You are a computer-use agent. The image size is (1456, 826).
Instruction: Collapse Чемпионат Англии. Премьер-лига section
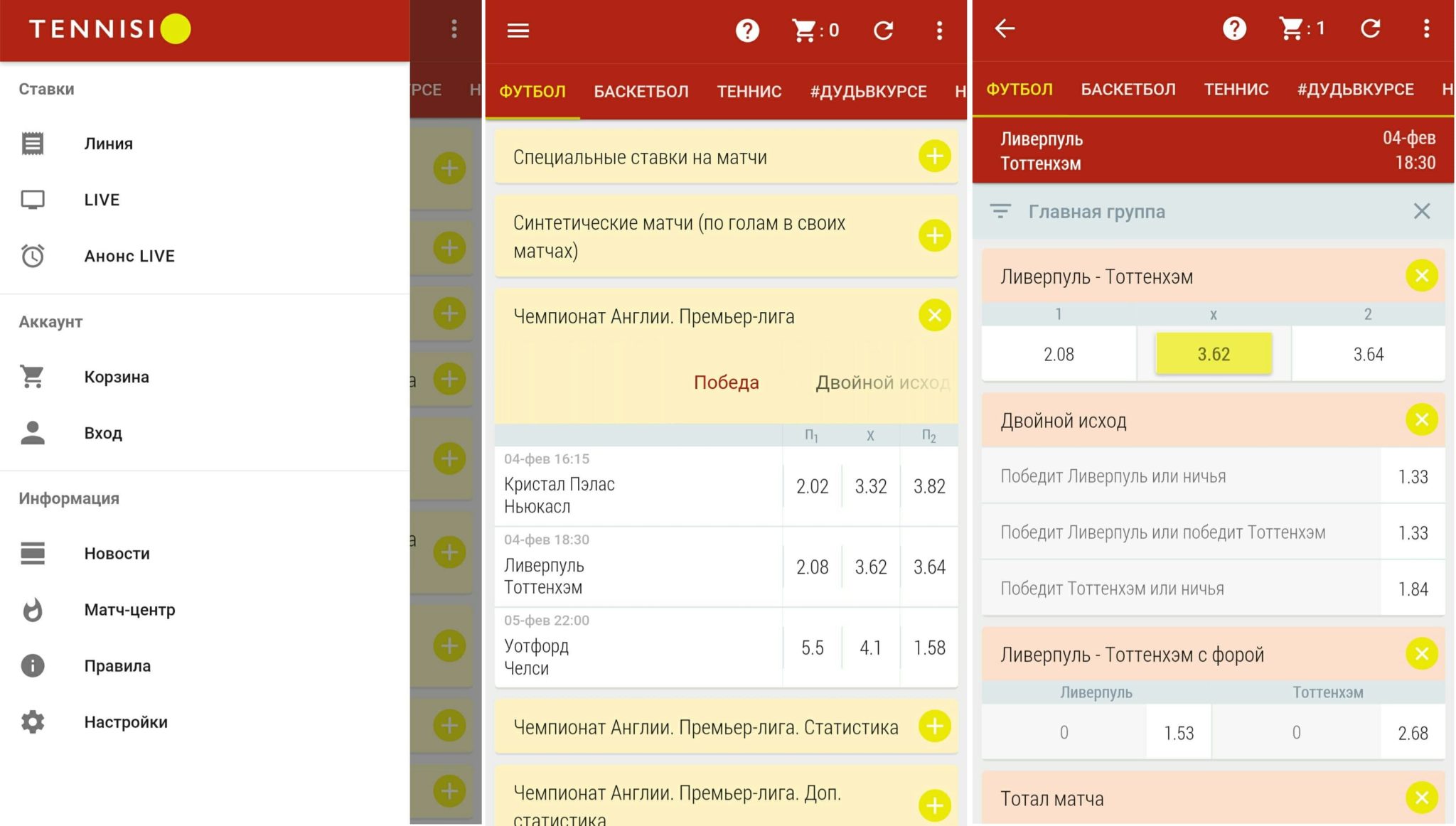tap(935, 316)
